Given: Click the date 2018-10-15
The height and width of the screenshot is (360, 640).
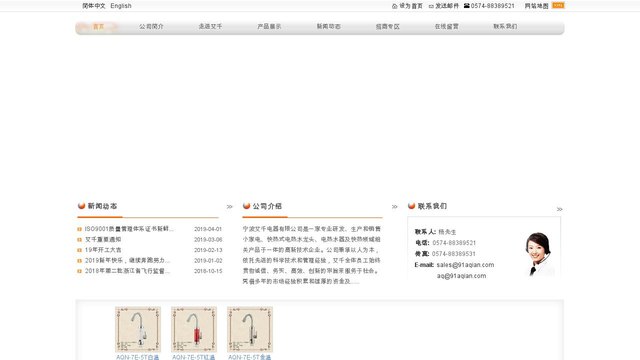Looking at the screenshot, I should [x=208, y=271].
